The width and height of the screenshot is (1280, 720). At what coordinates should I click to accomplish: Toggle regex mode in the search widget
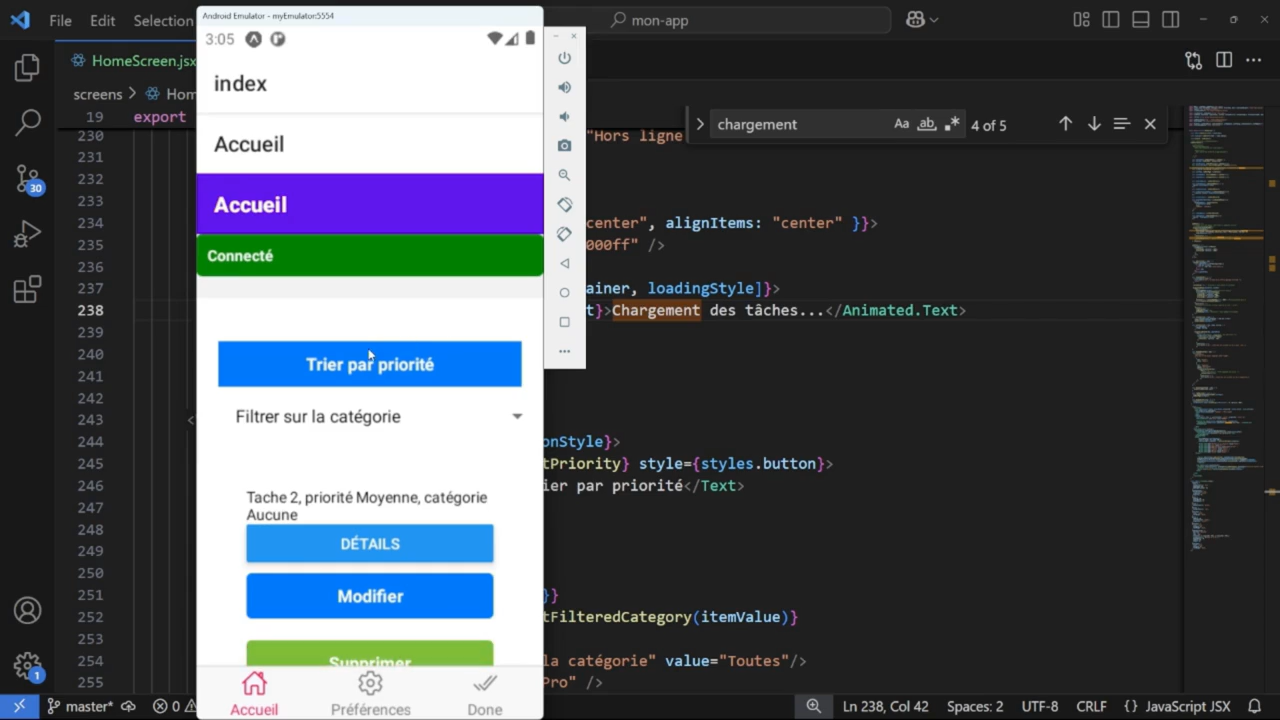(x=952, y=124)
